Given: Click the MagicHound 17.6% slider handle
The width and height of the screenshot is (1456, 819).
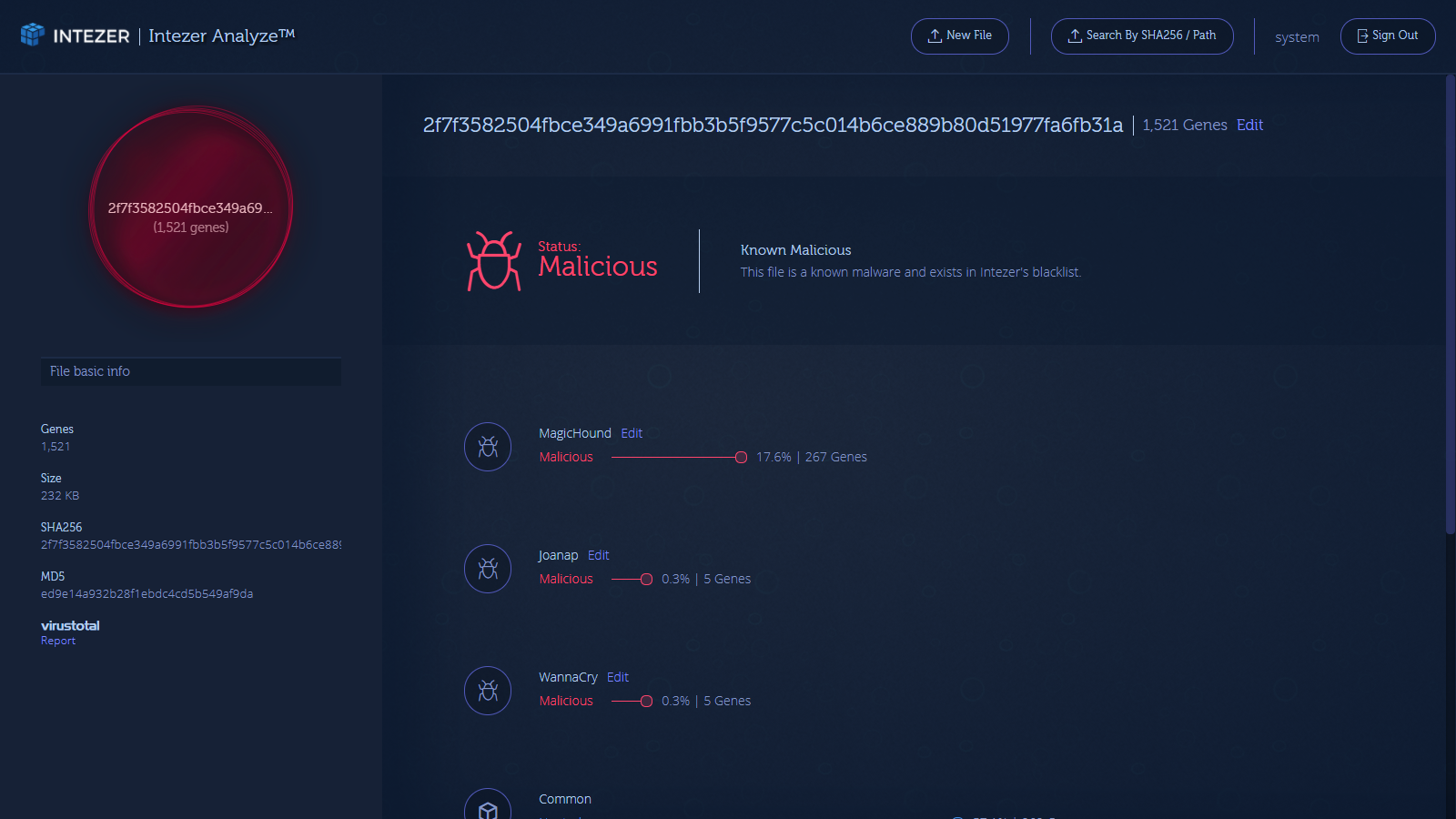Looking at the screenshot, I should click(x=741, y=457).
